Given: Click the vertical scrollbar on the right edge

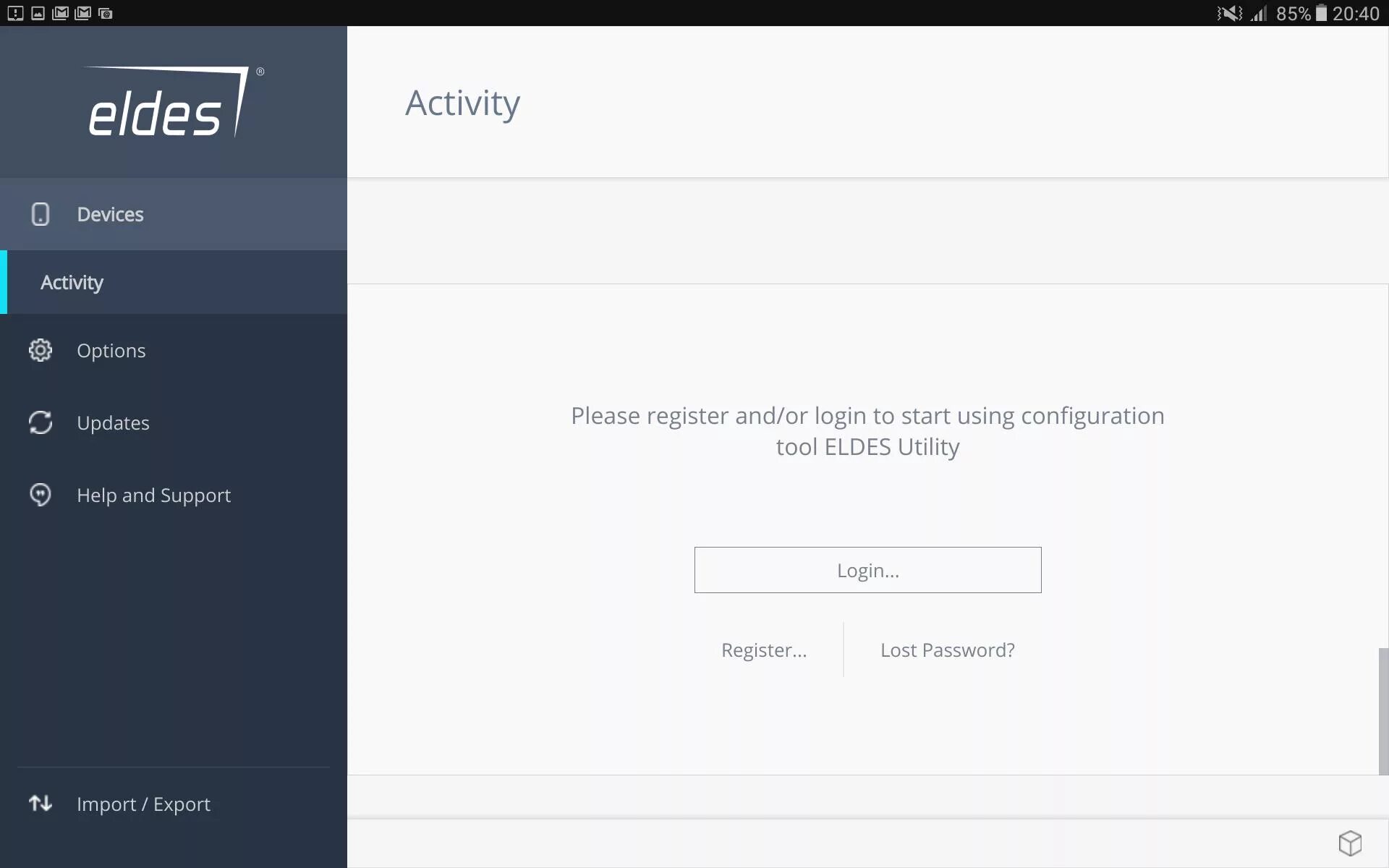Looking at the screenshot, I should point(1382,710).
